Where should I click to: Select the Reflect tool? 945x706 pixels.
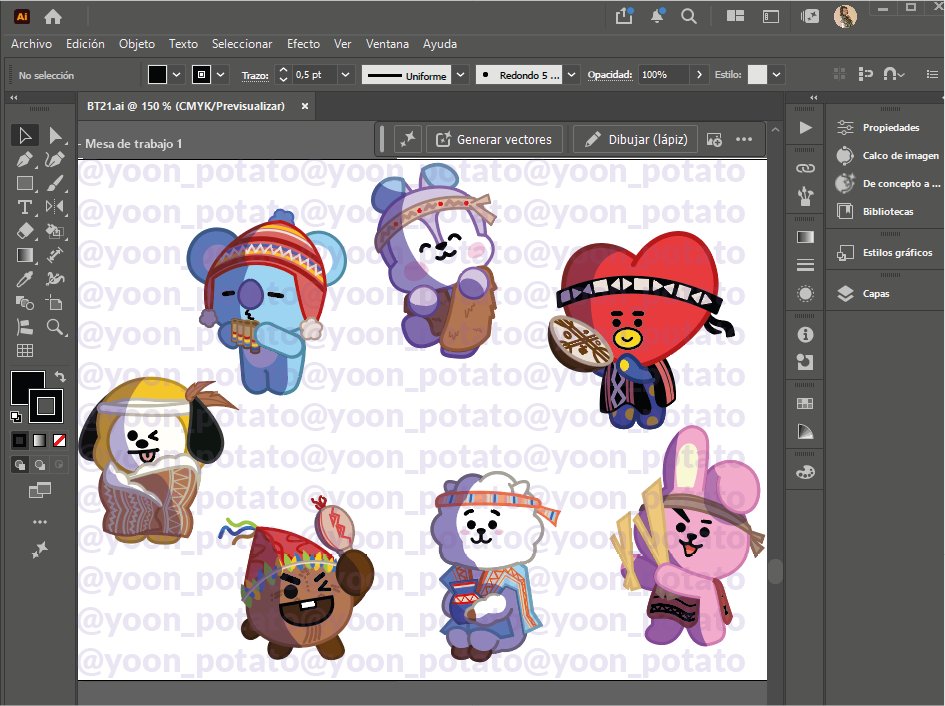pyautogui.click(x=55, y=207)
